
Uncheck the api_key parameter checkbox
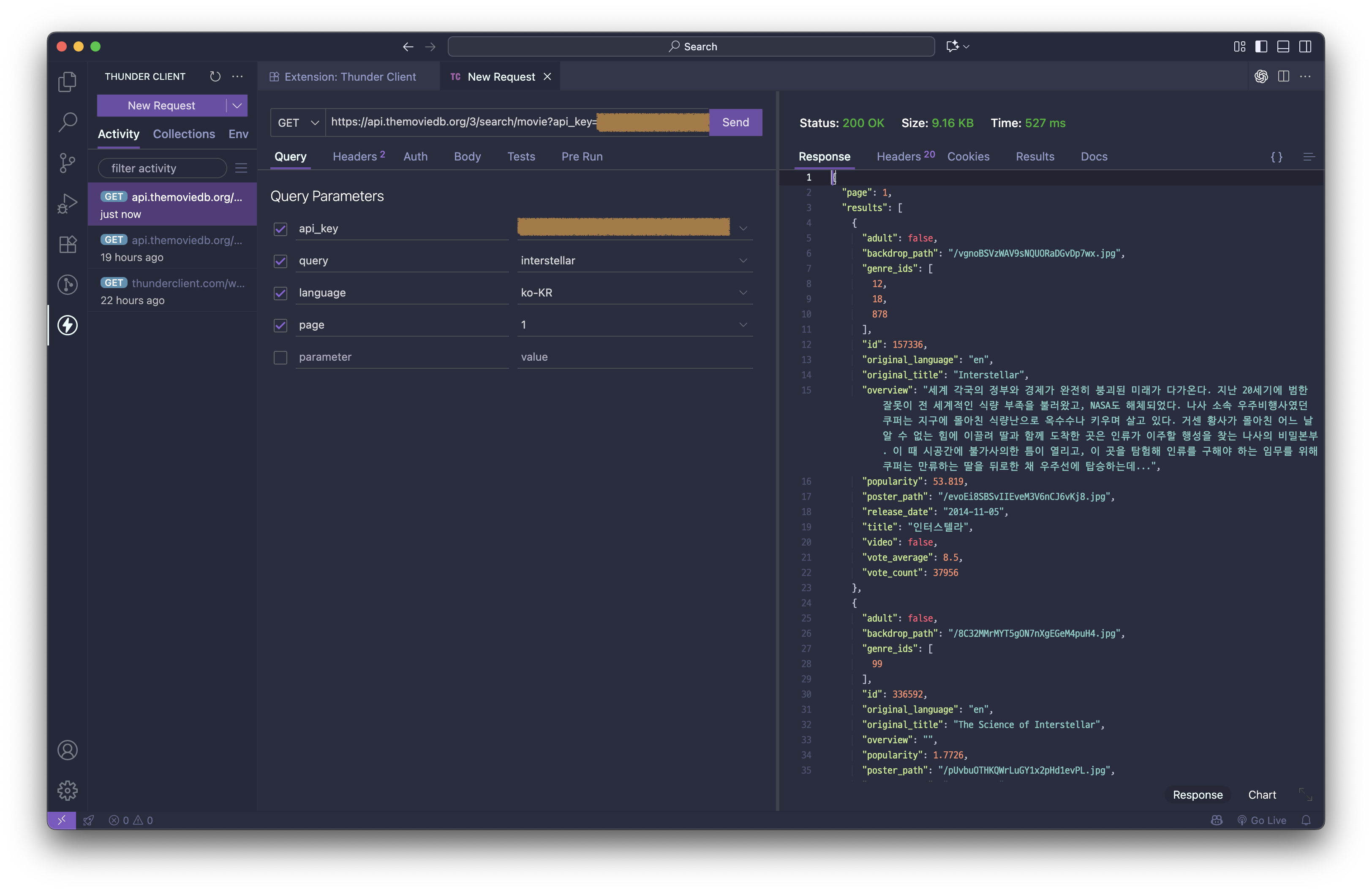280,229
